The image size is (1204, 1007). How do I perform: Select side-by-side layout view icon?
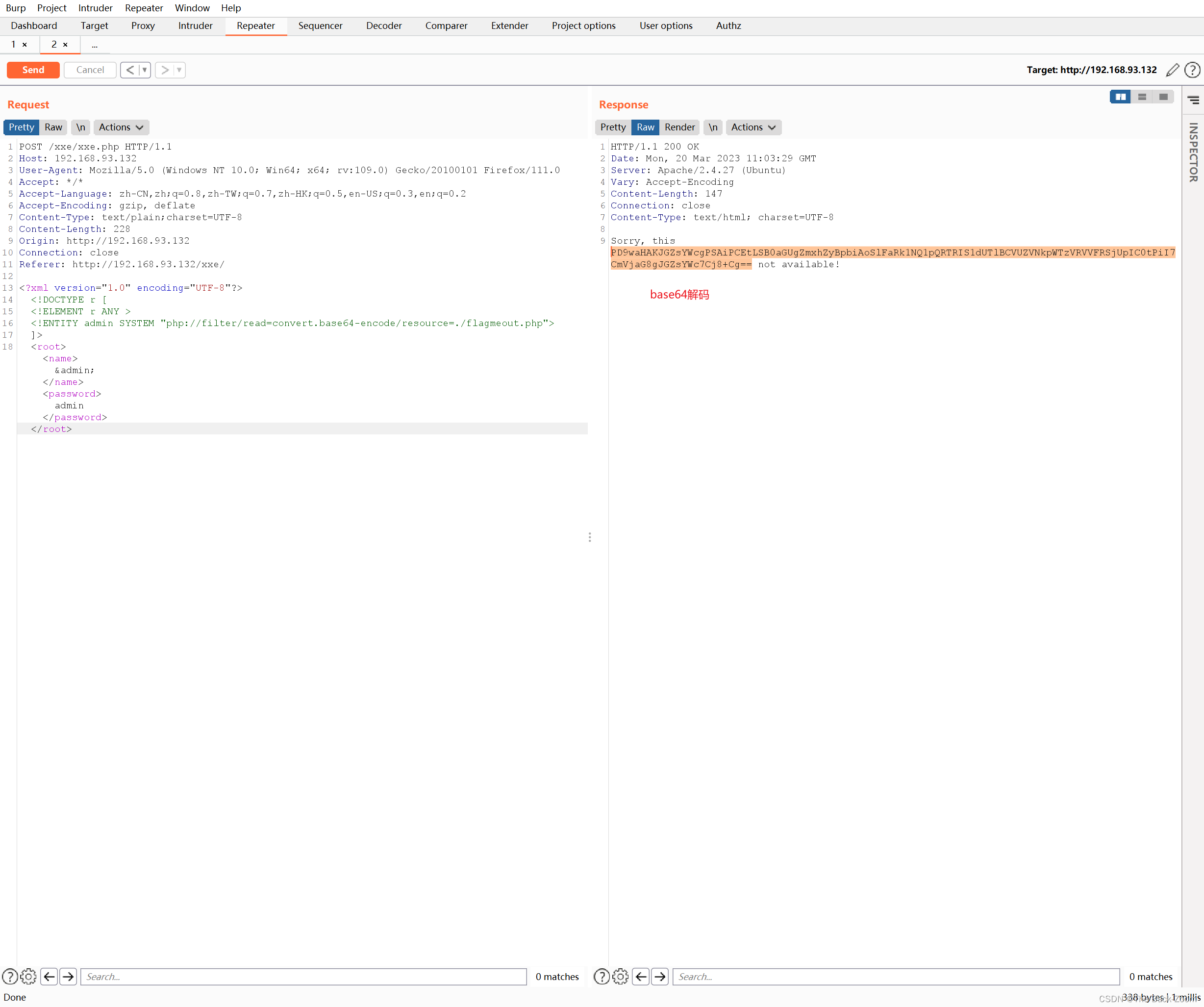click(x=1120, y=97)
